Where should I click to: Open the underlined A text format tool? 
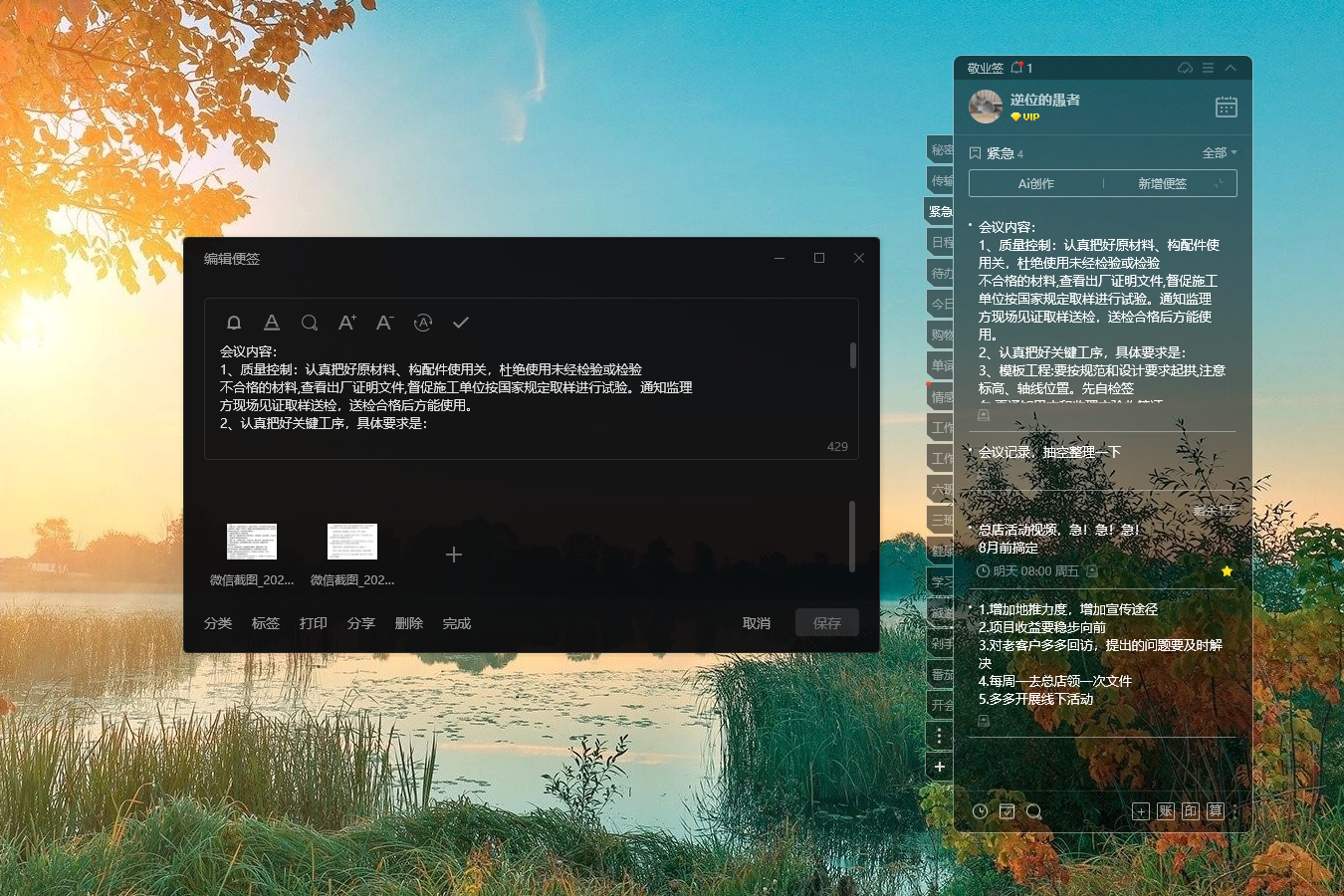271,323
